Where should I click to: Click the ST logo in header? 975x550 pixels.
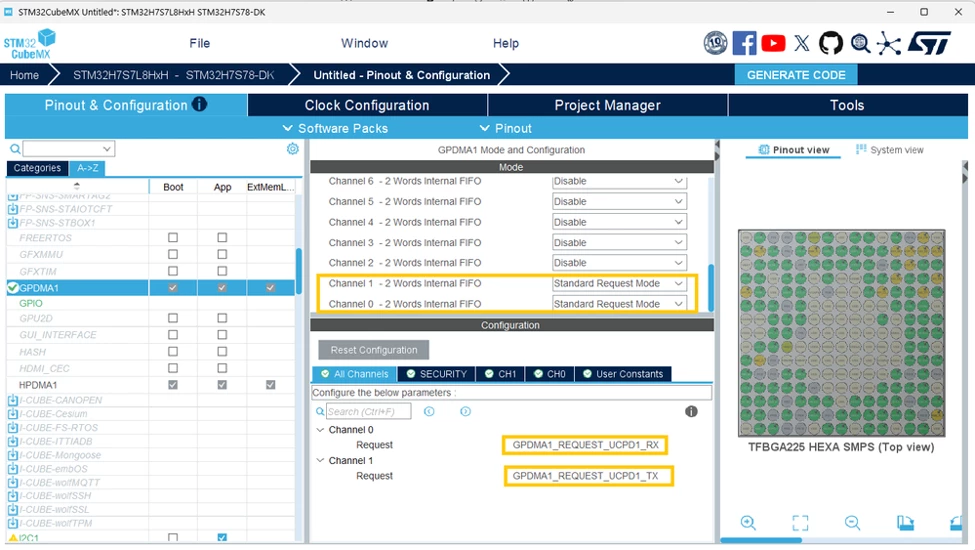click(929, 43)
